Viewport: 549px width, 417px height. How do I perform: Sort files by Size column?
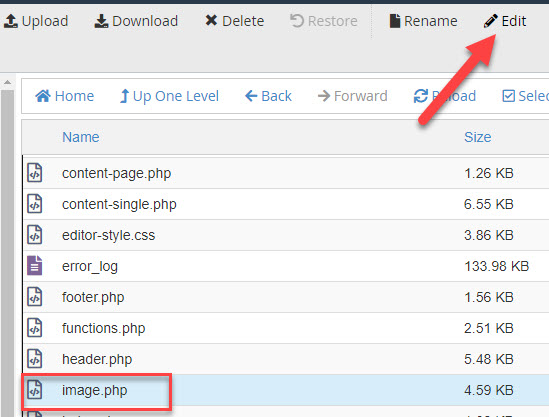pos(478,137)
